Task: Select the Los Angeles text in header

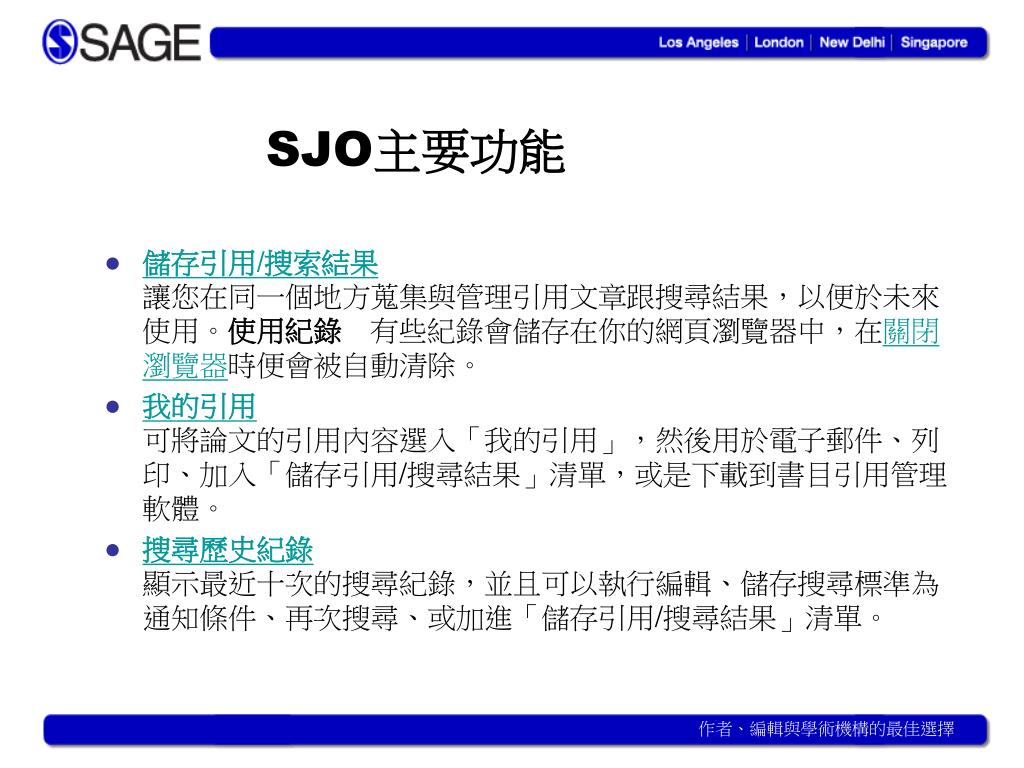Action: tap(698, 42)
